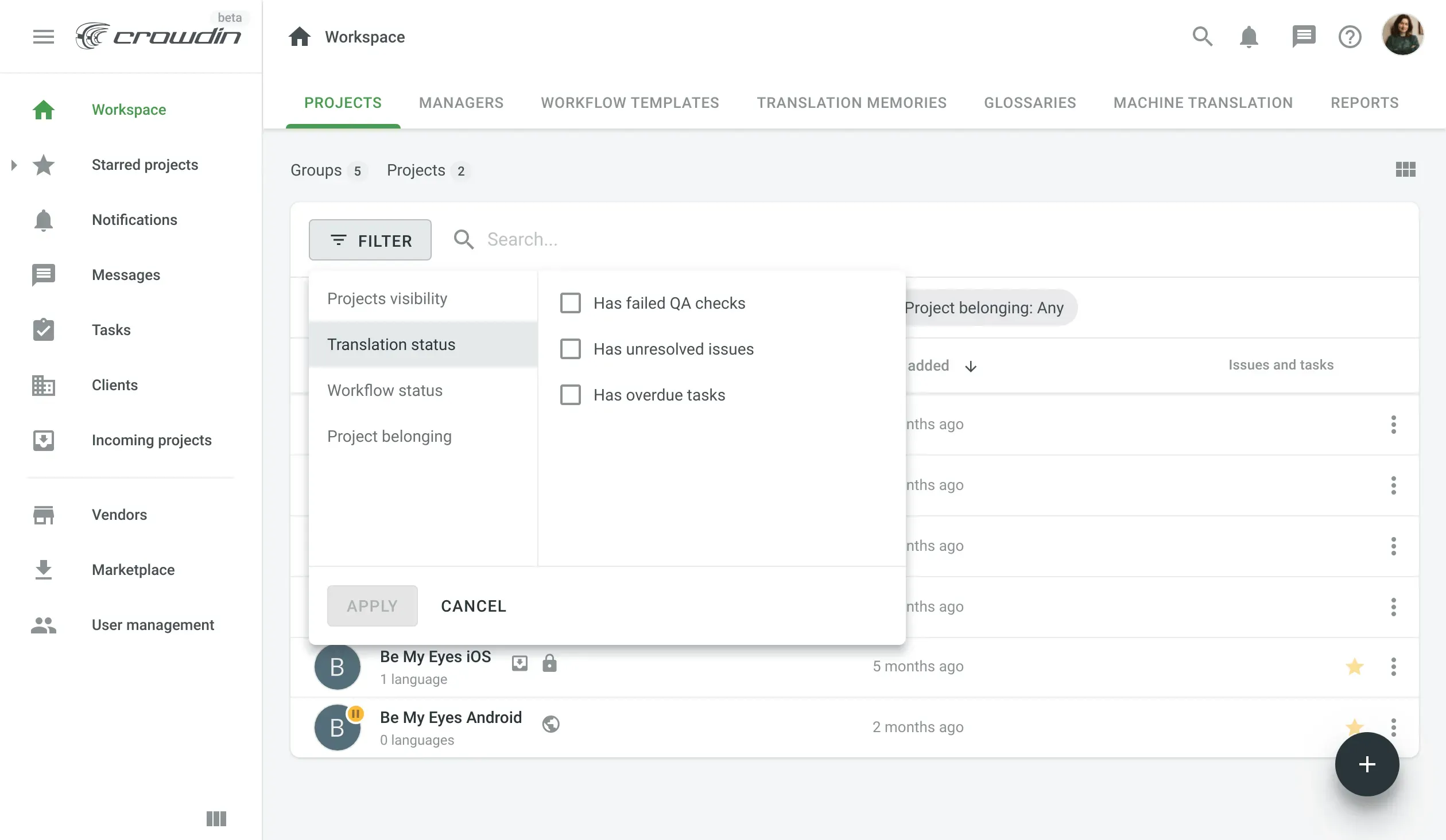Switch to grid view icon
Screen dimensions: 1446x840
(x=1405, y=170)
